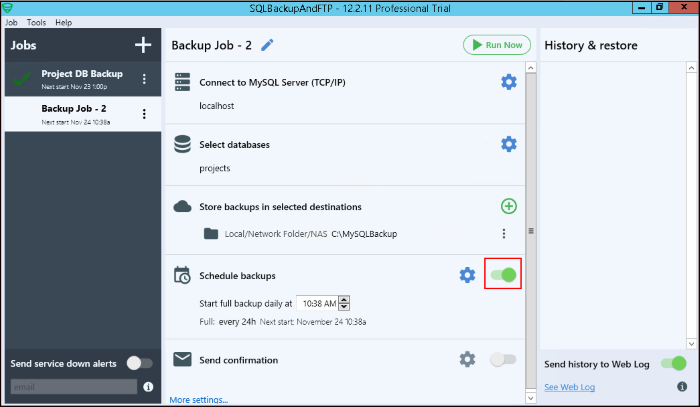This screenshot has width=700, height=407.
Task: Click the email address input field
Action: tap(73, 386)
